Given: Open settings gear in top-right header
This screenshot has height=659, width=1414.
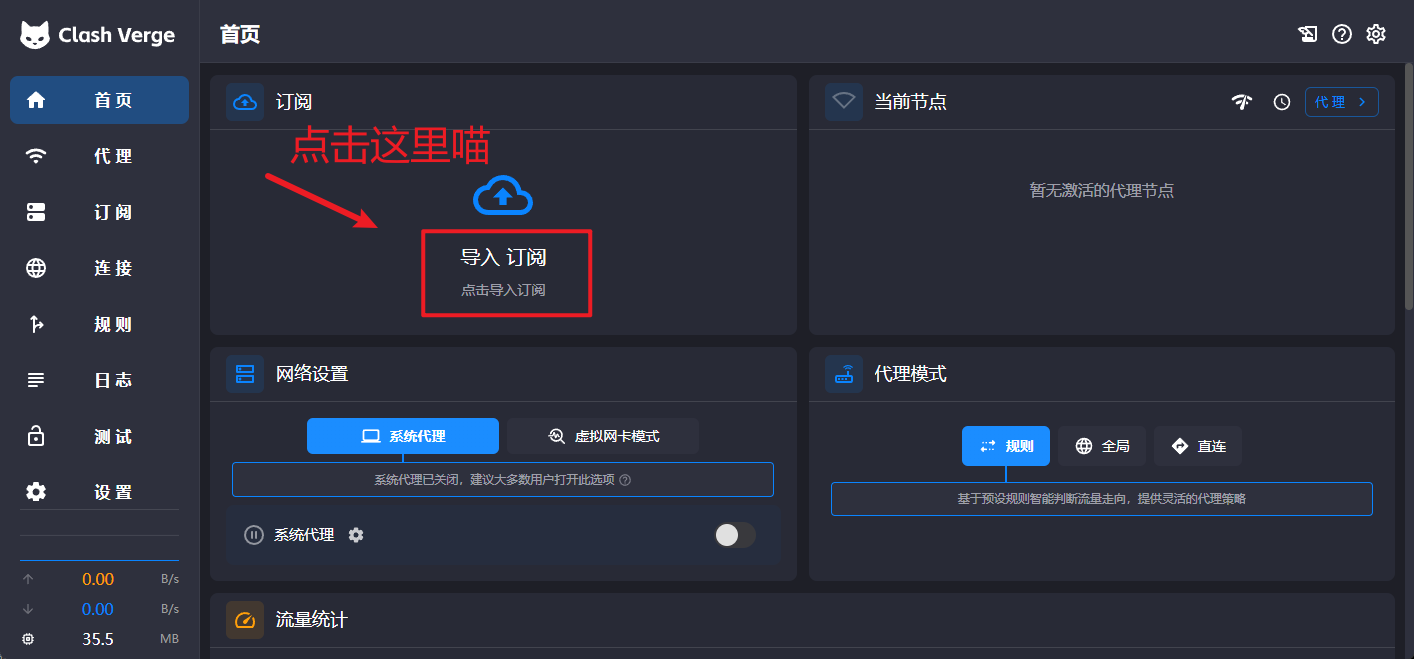Looking at the screenshot, I should [x=1376, y=34].
